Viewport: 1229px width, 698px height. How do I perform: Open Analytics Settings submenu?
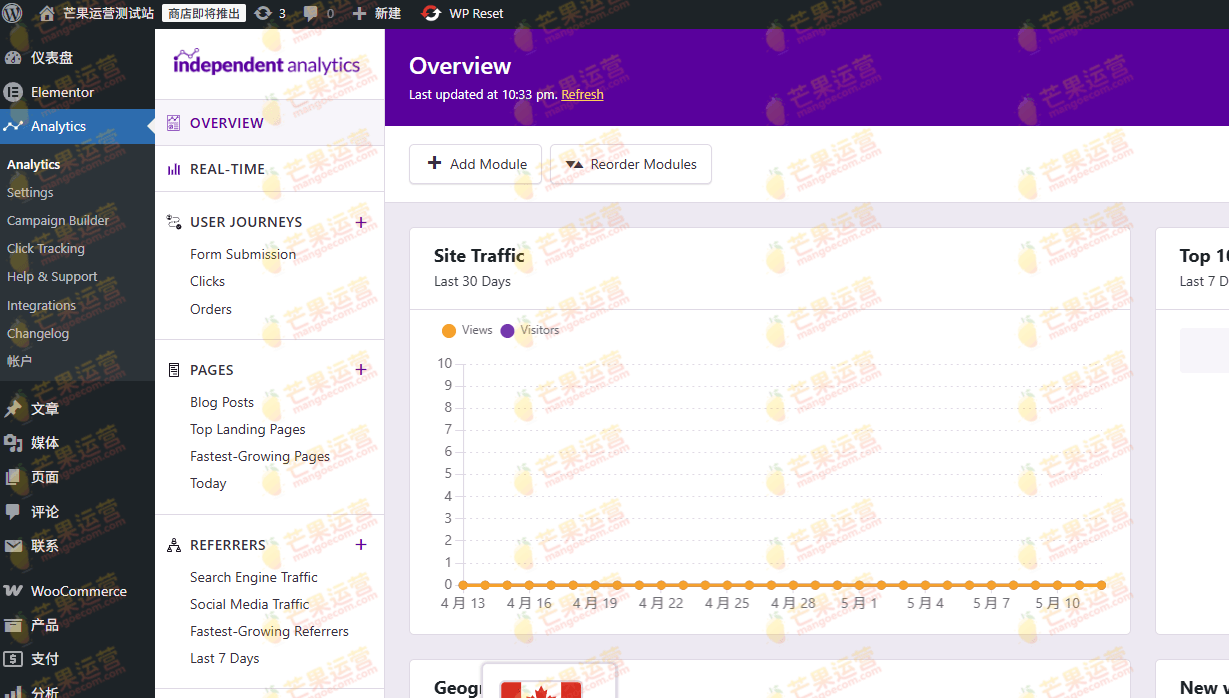tap(30, 192)
